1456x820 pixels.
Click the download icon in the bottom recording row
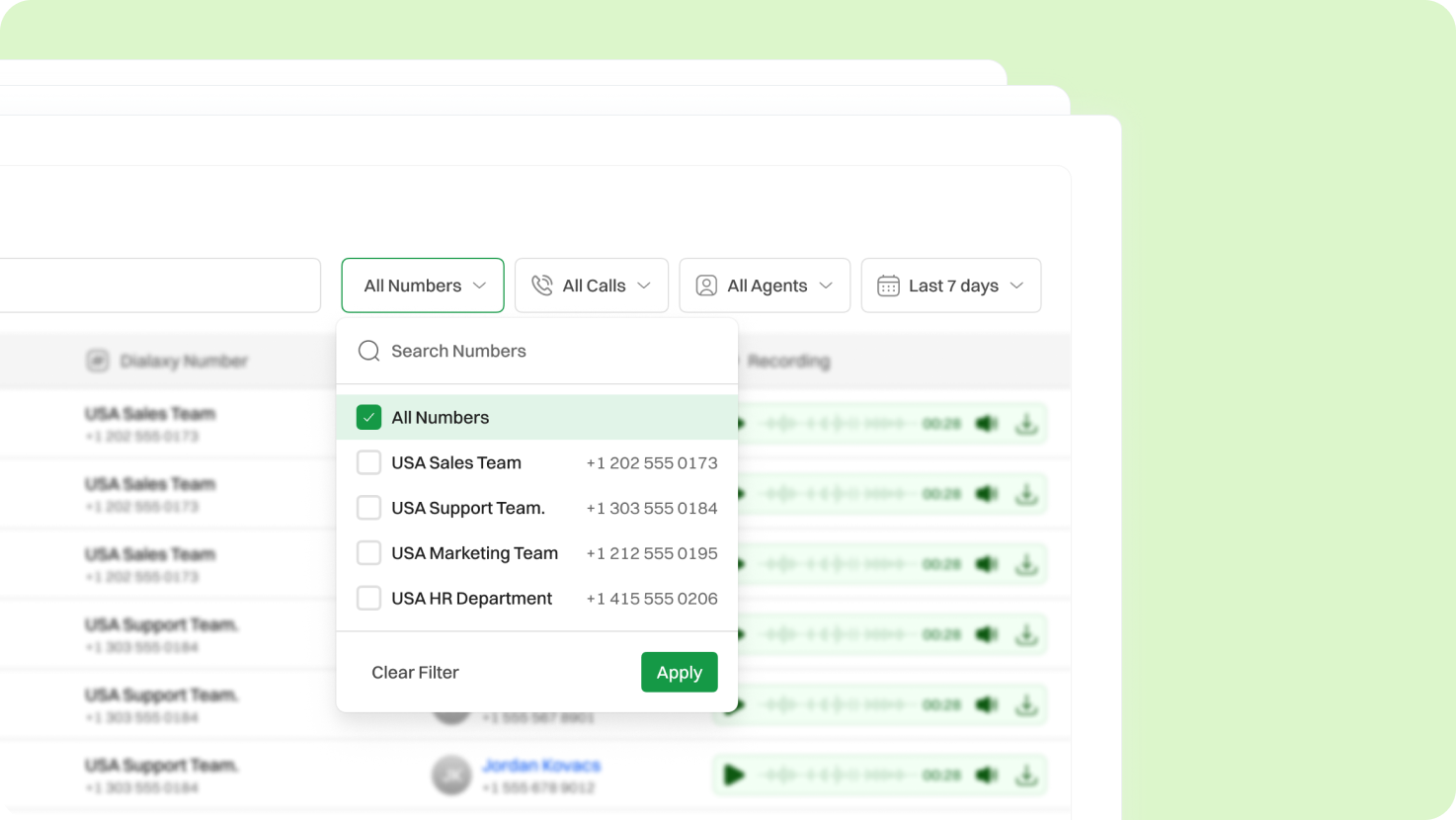click(x=1026, y=776)
